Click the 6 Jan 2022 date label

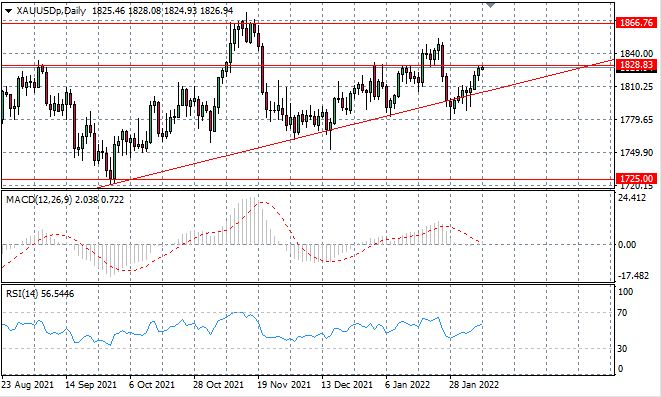coord(408,385)
